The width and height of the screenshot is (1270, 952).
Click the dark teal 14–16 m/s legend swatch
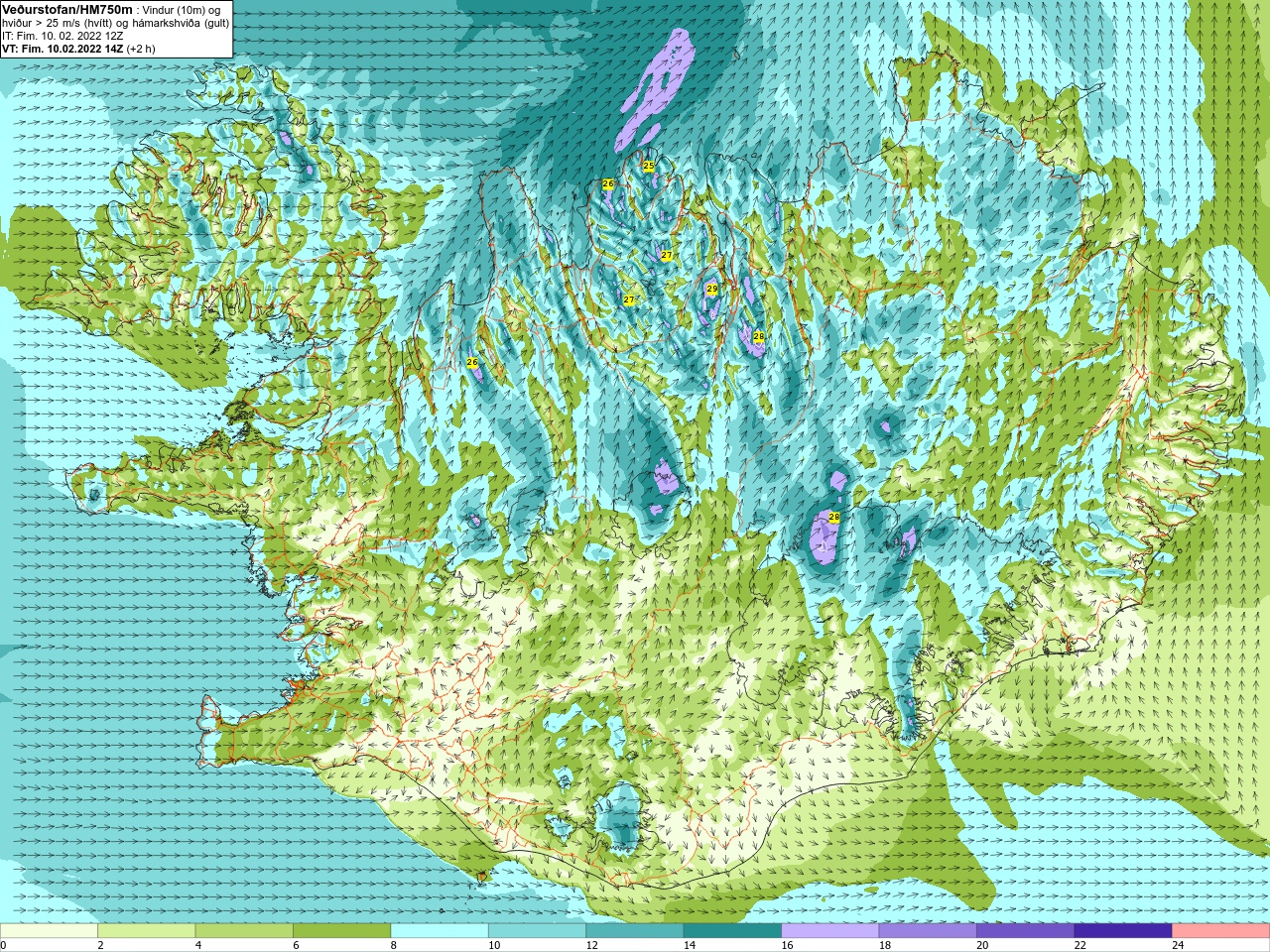point(732,931)
